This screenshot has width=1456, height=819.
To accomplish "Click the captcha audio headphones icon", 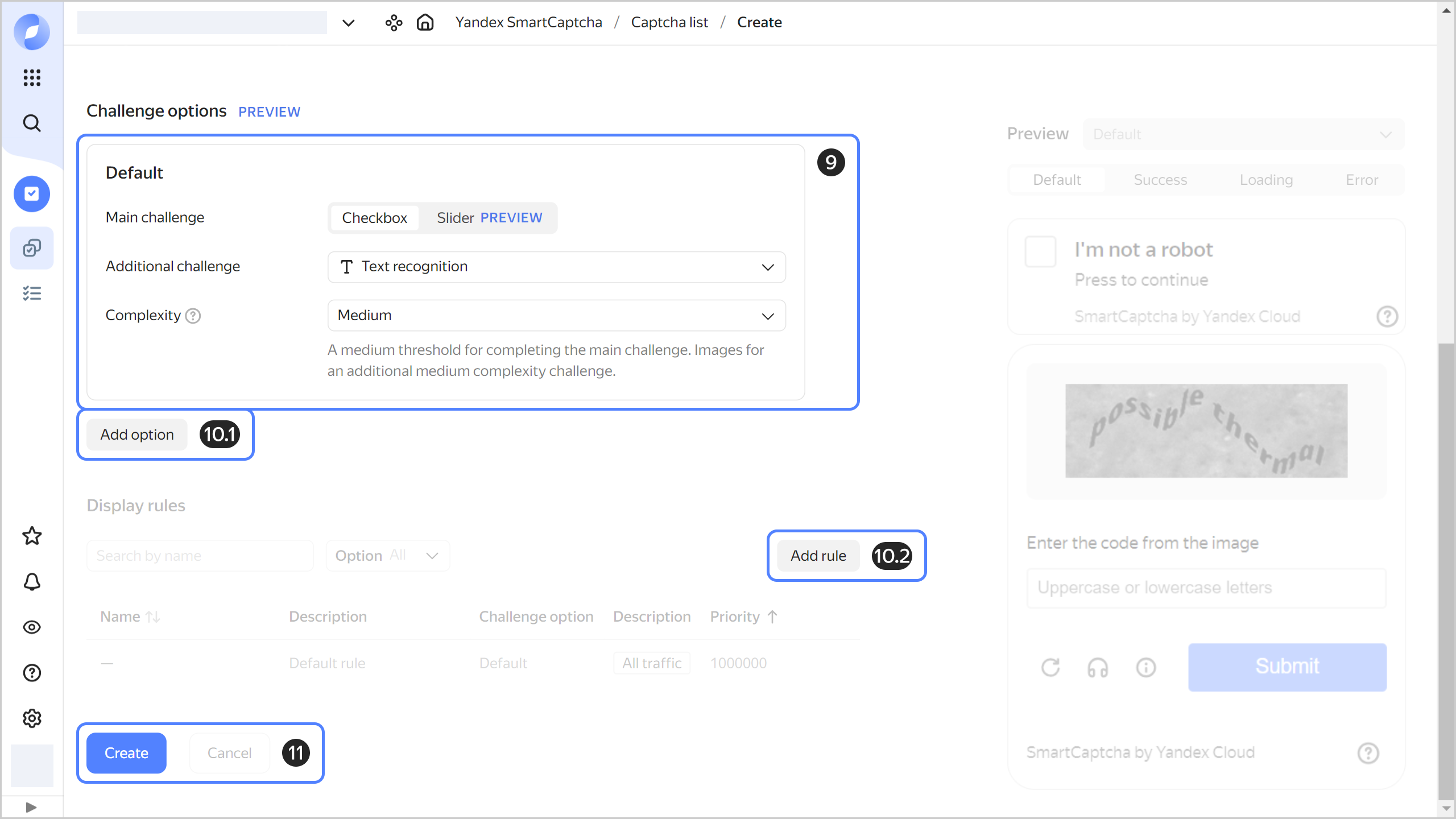I will click(x=1098, y=667).
